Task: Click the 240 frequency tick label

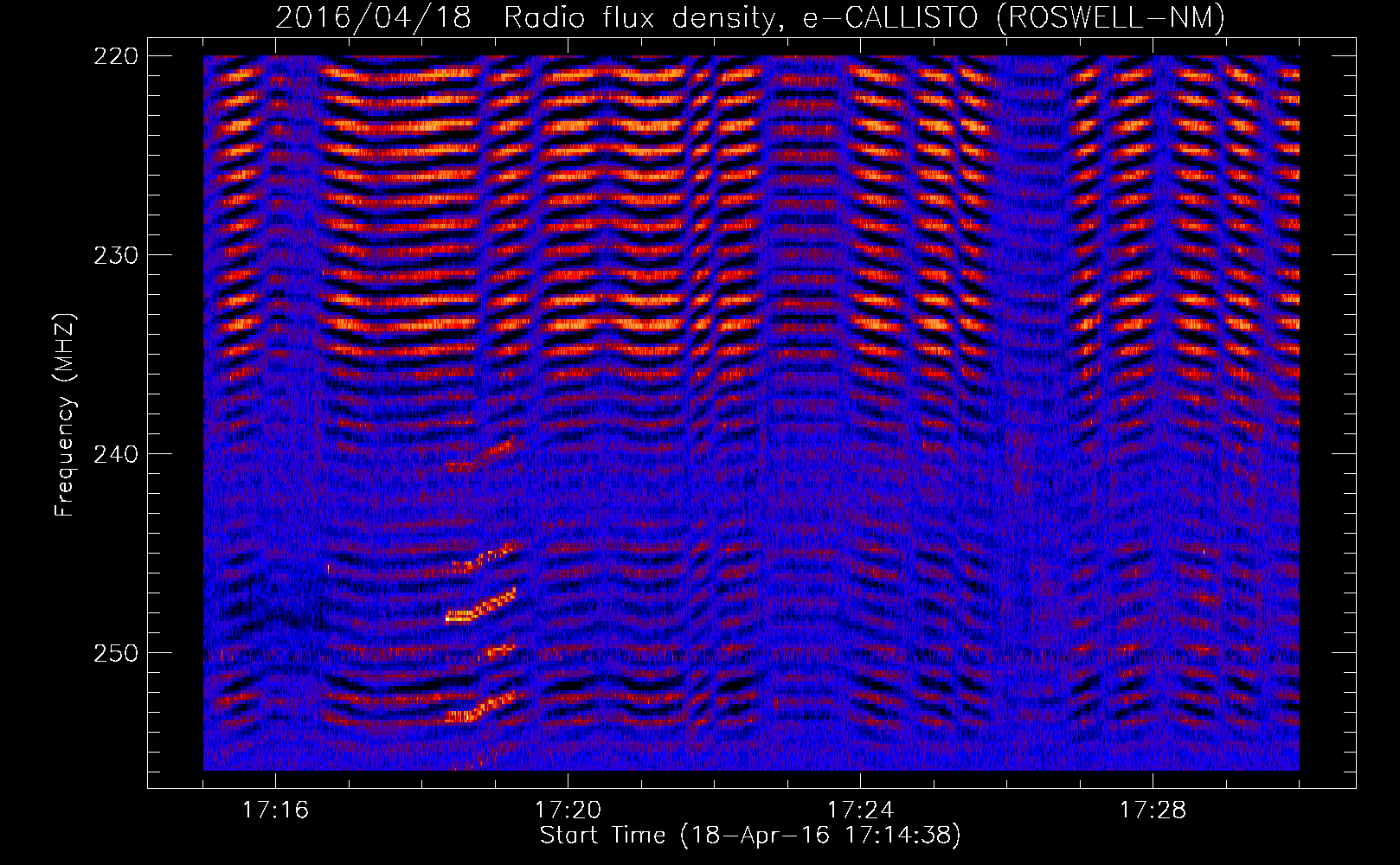Action: click(115, 454)
